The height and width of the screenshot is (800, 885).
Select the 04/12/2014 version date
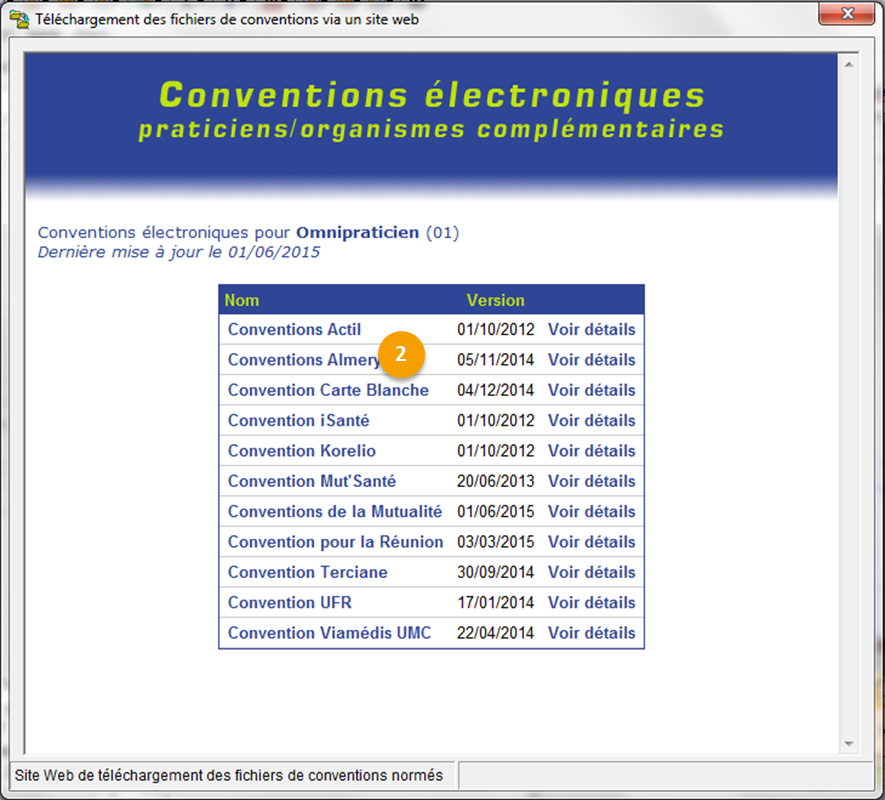(x=496, y=391)
